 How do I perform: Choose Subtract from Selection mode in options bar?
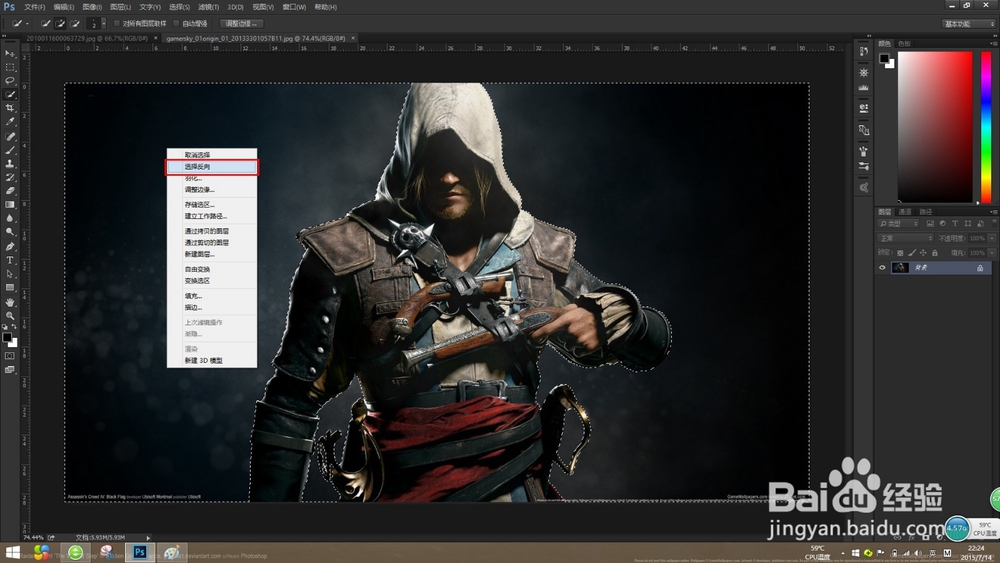75,24
